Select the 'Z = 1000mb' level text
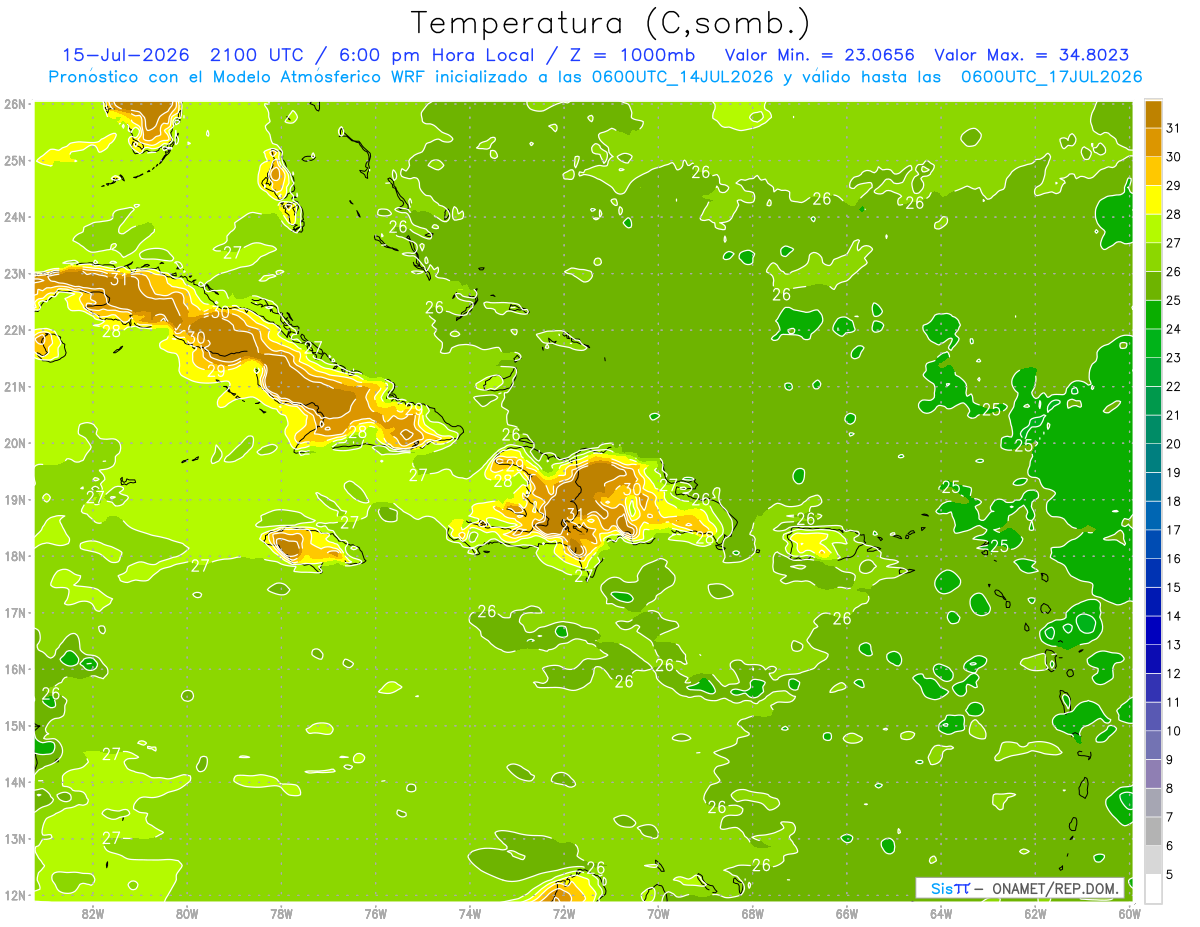This screenshot has height=927, width=1200. click(x=631, y=55)
